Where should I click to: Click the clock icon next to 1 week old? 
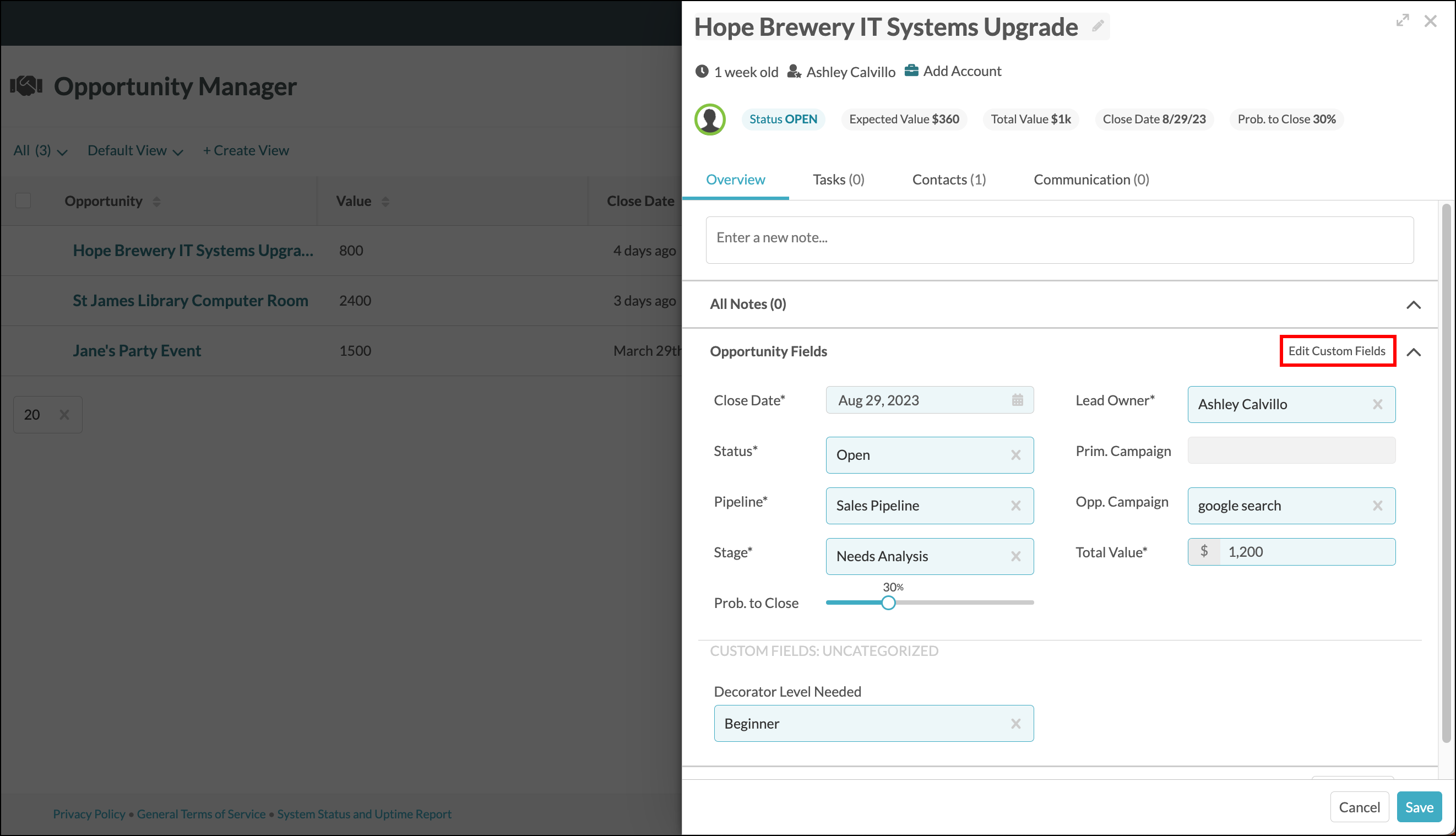pyautogui.click(x=702, y=72)
